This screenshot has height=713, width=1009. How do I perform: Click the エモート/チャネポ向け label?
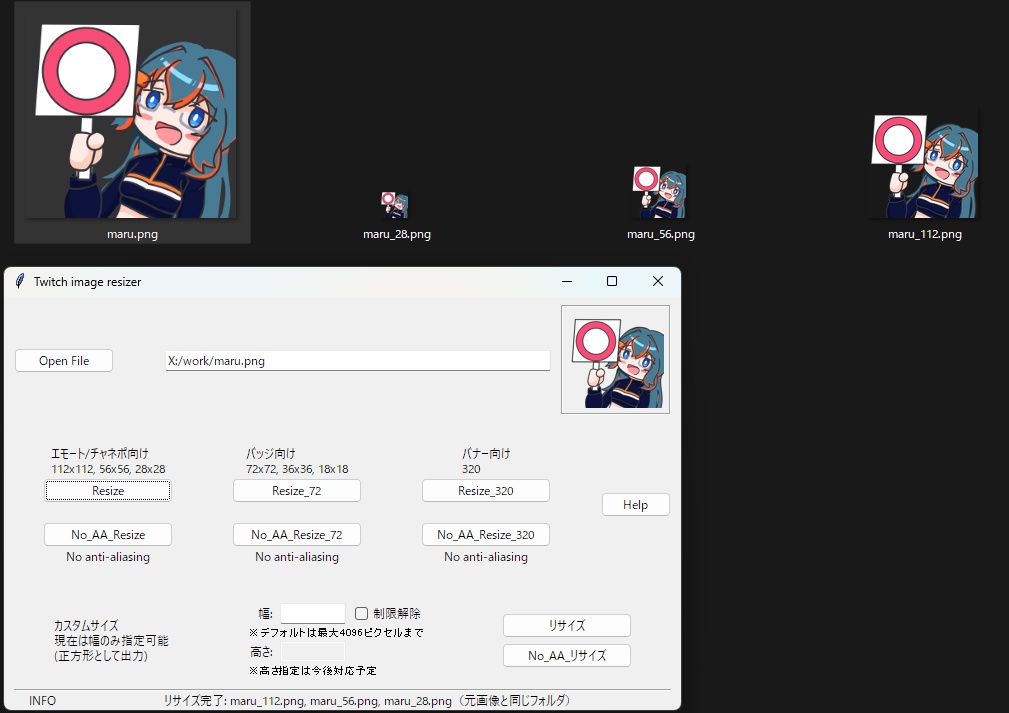pos(100,453)
